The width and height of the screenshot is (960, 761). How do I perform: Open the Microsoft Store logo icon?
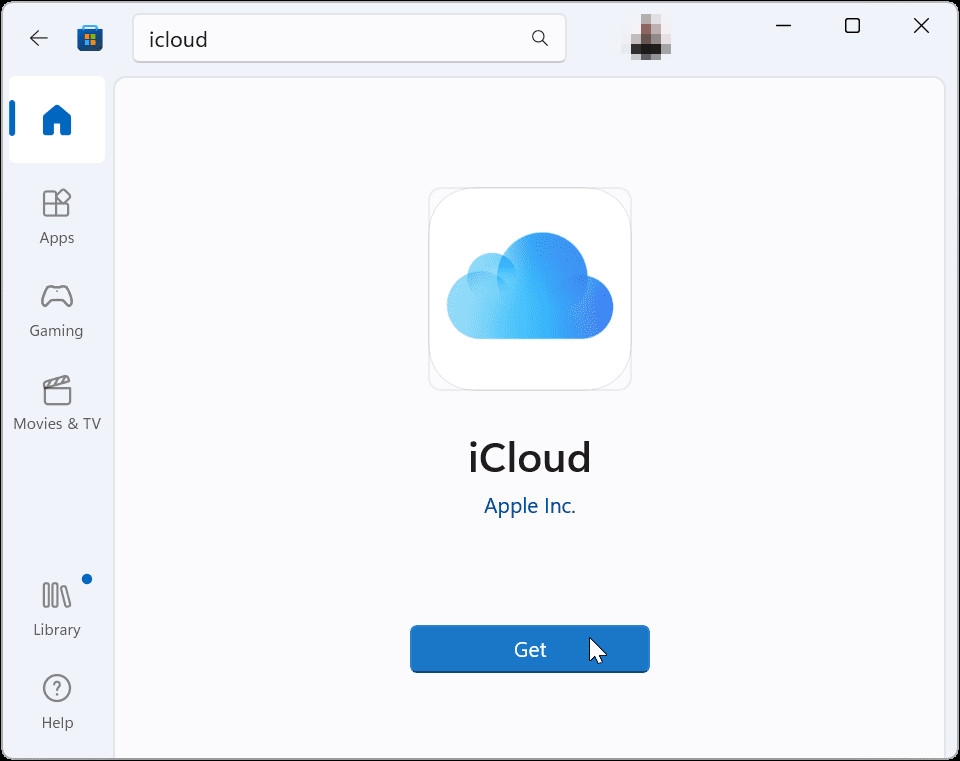(x=90, y=39)
